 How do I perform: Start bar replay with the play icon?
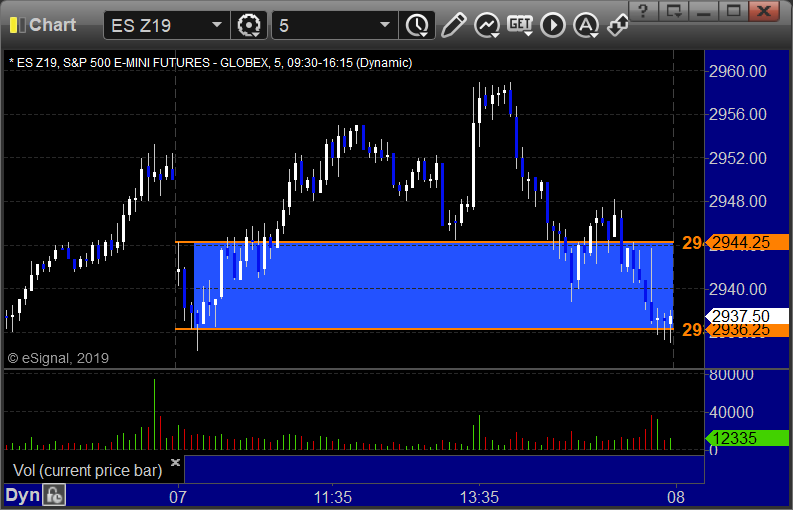[553, 25]
